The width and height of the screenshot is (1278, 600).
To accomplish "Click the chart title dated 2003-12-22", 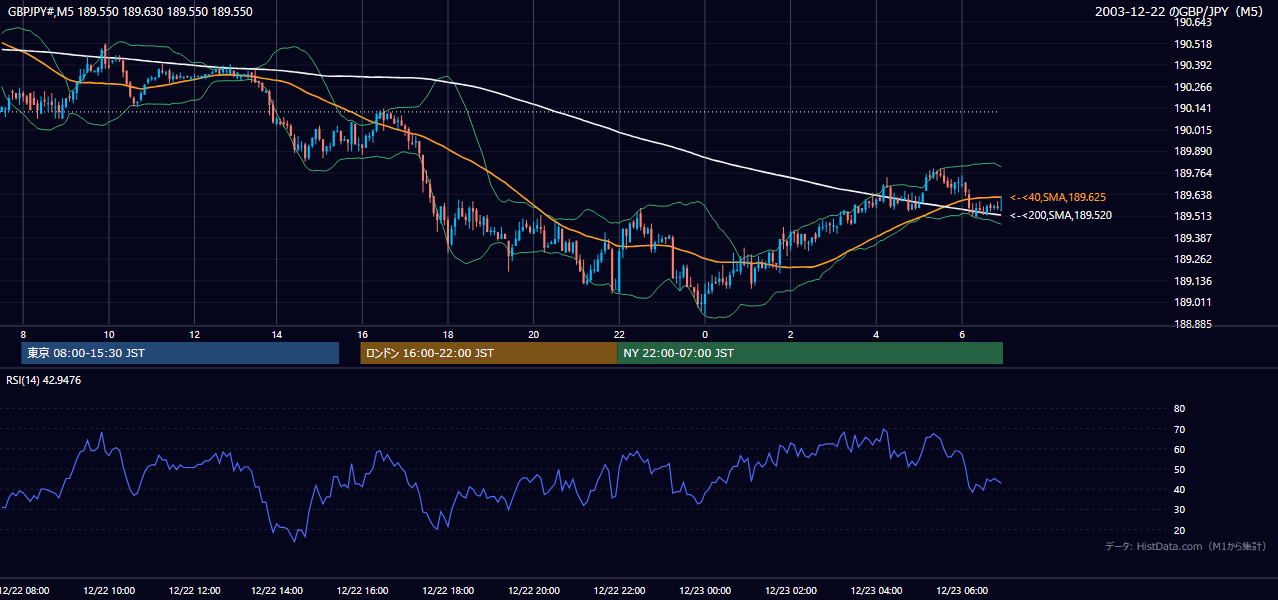I will coord(1181,12).
